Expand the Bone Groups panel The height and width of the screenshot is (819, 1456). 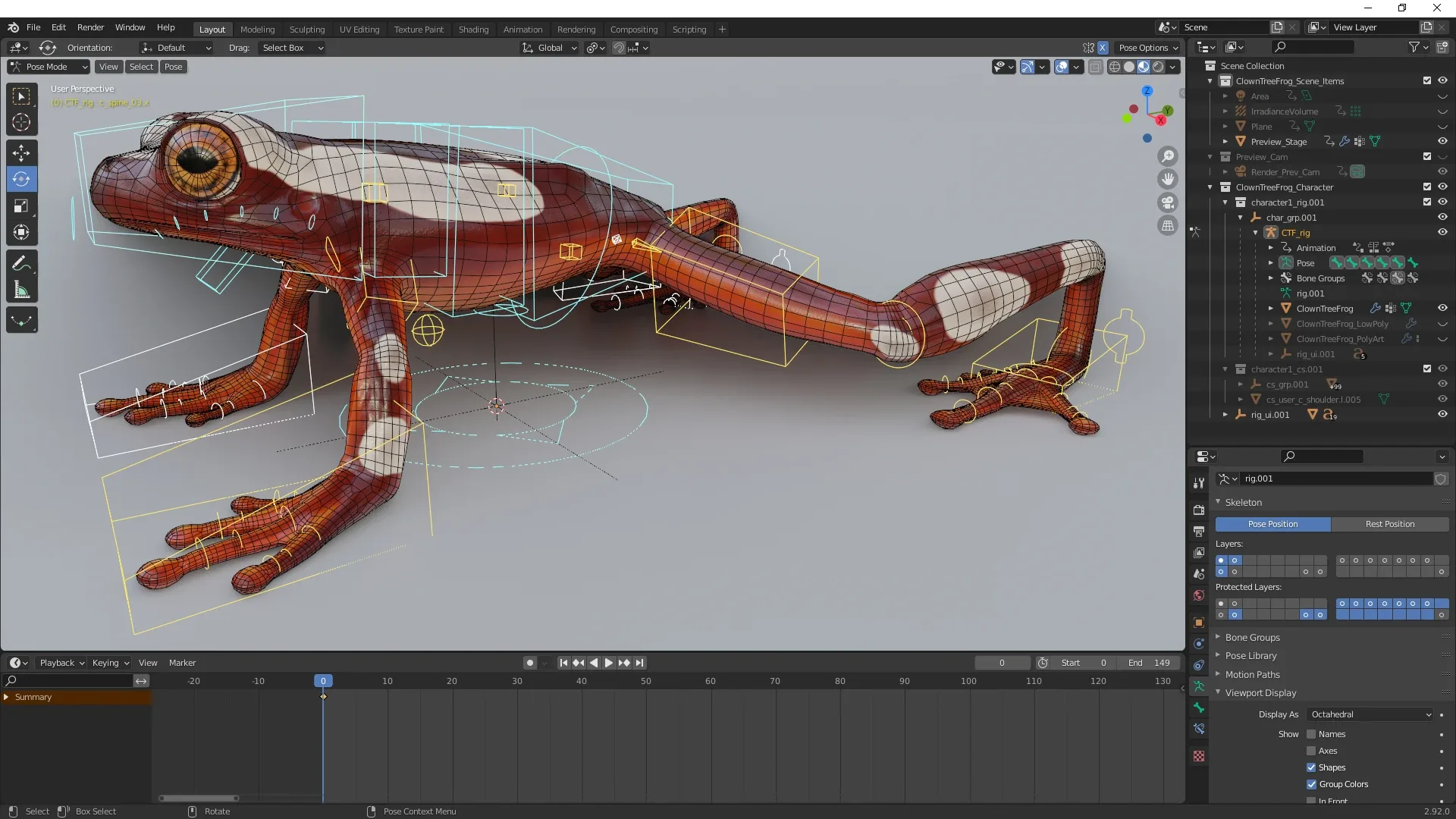(x=1253, y=638)
